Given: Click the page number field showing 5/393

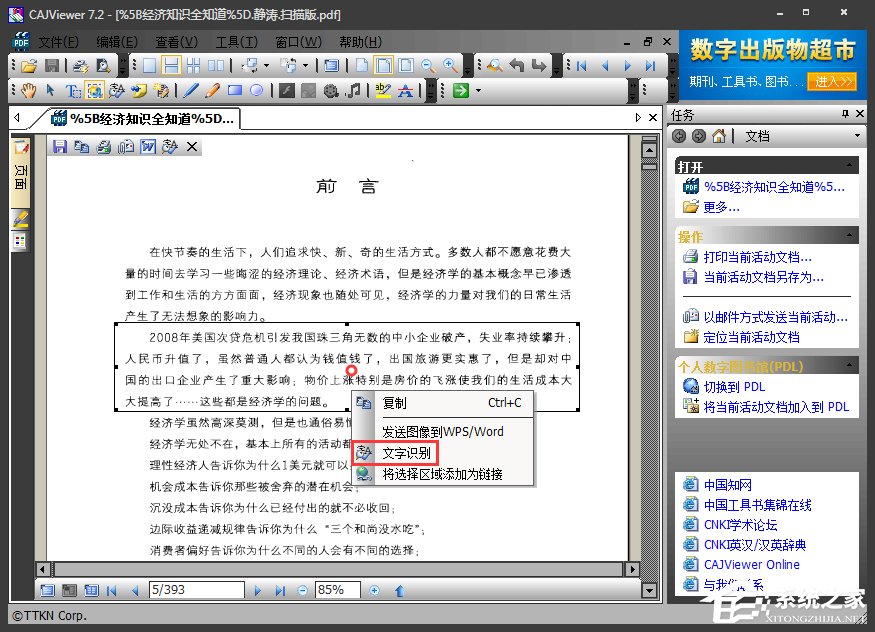Looking at the screenshot, I should [x=195, y=590].
